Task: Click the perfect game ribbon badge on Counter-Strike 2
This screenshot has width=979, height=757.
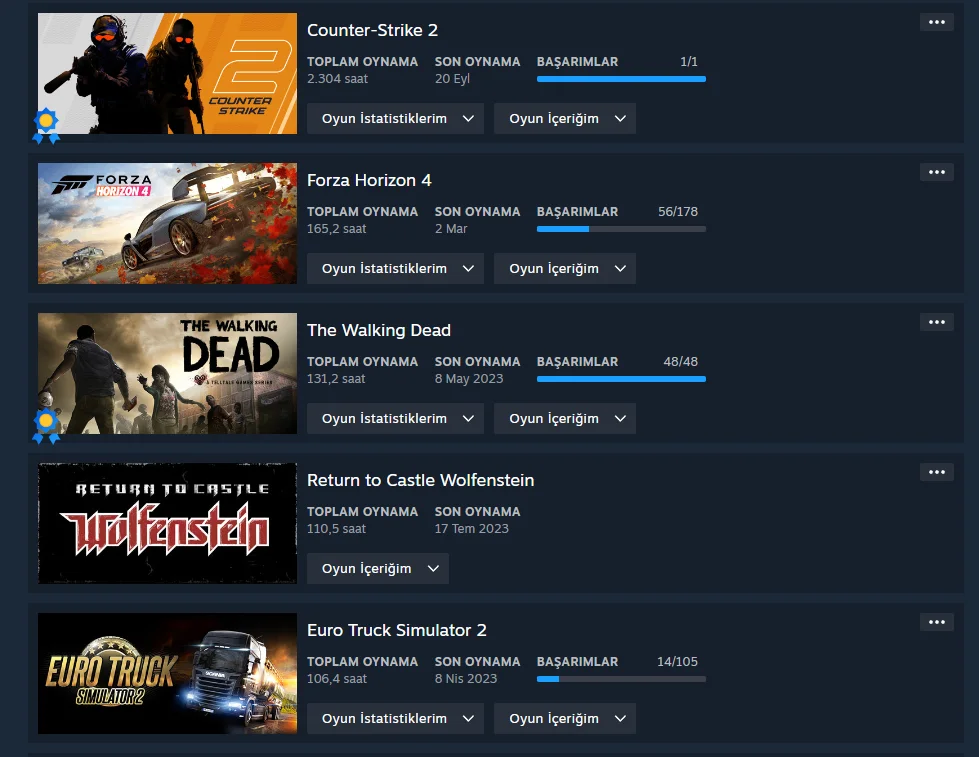Action: coord(46,126)
